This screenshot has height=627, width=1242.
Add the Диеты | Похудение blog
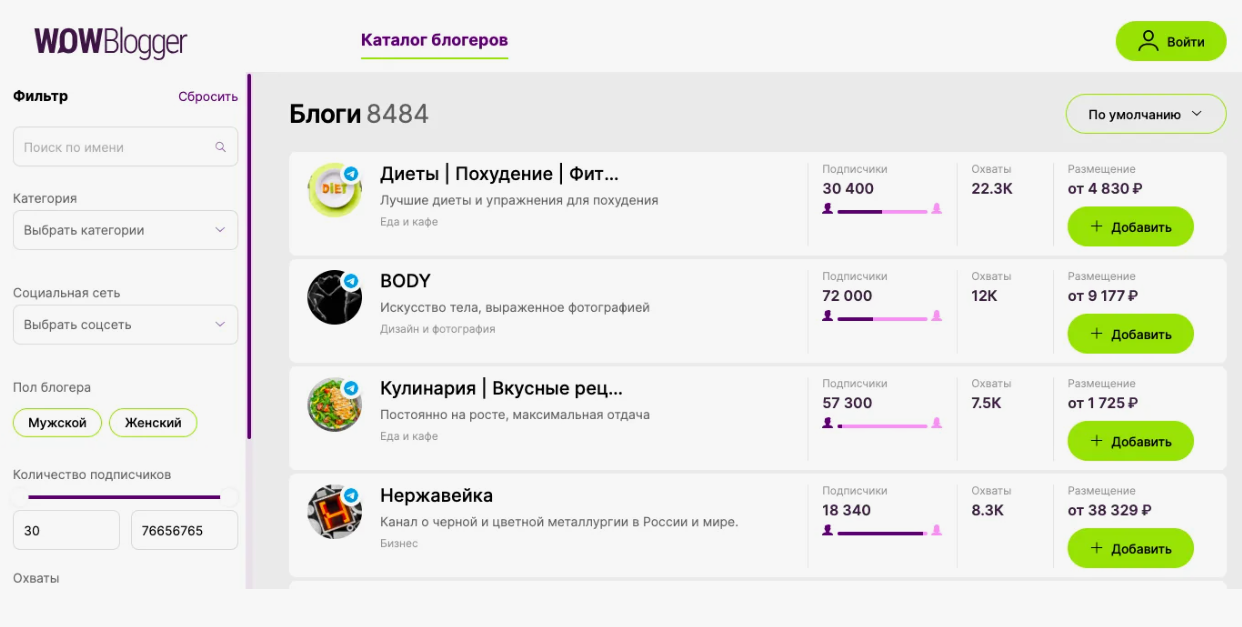point(1130,227)
